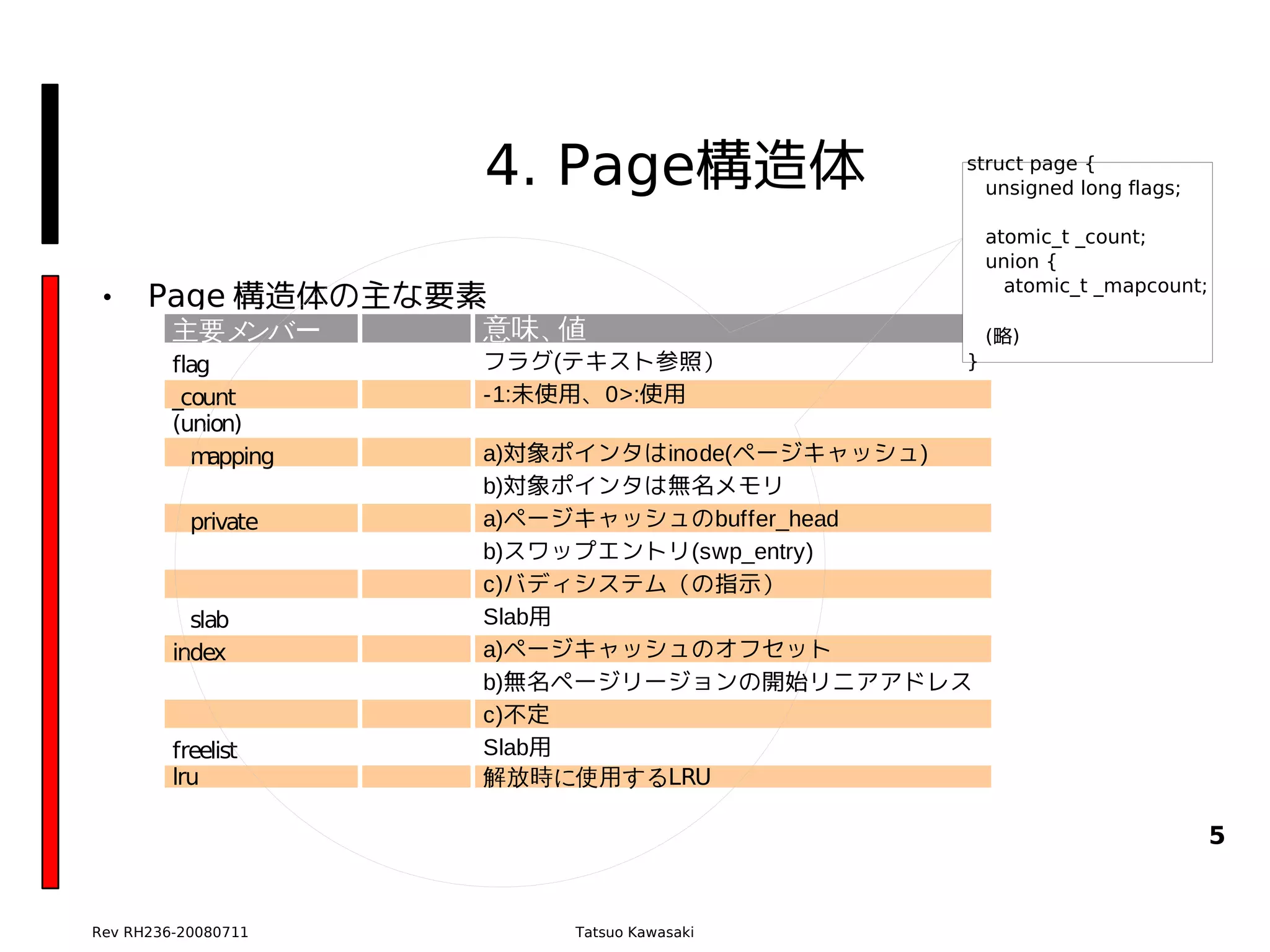
Task: Click code line 'union {'
Action: point(1020,262)
